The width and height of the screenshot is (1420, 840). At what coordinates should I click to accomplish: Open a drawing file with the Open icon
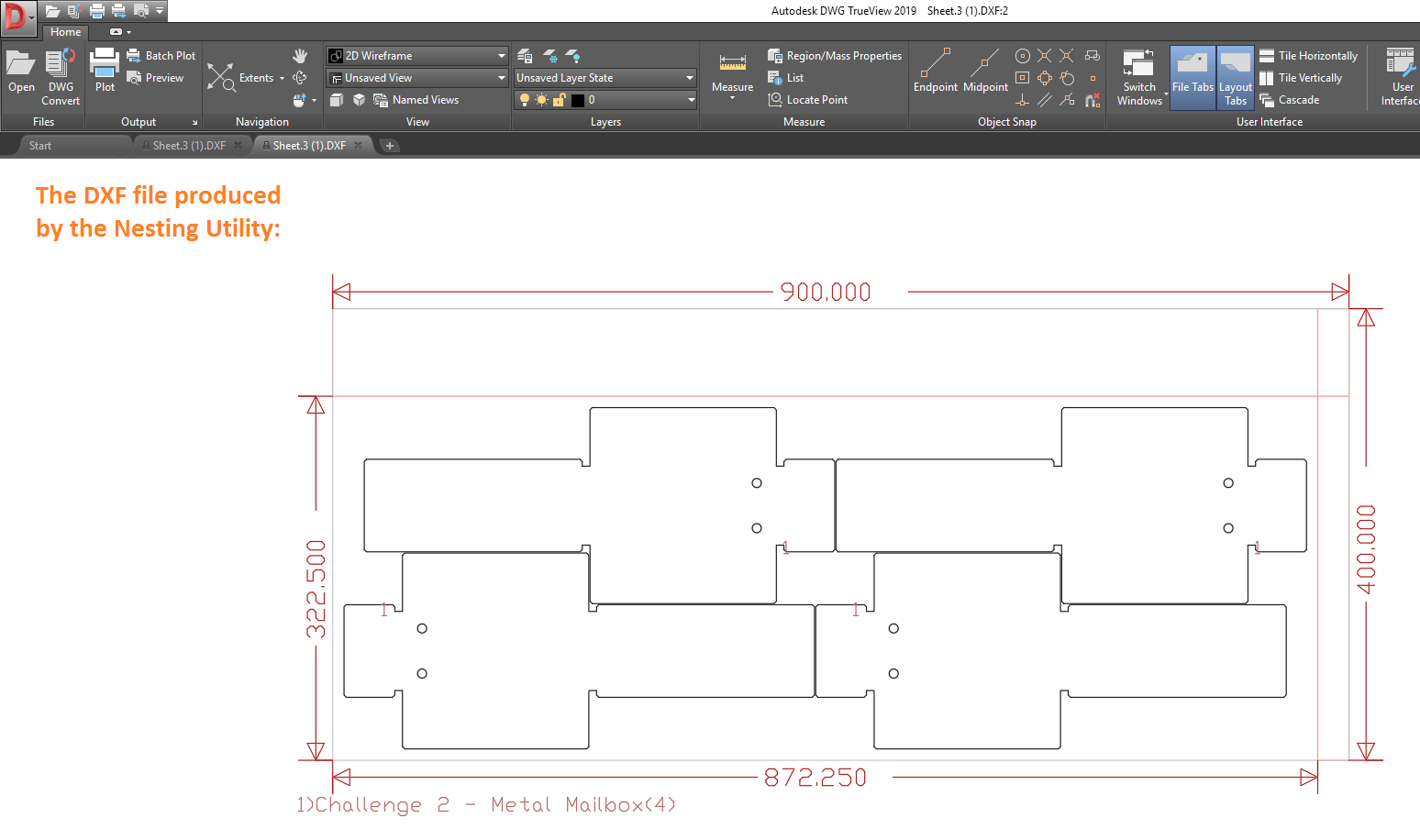pyautogui.click(x=20, y=69)
